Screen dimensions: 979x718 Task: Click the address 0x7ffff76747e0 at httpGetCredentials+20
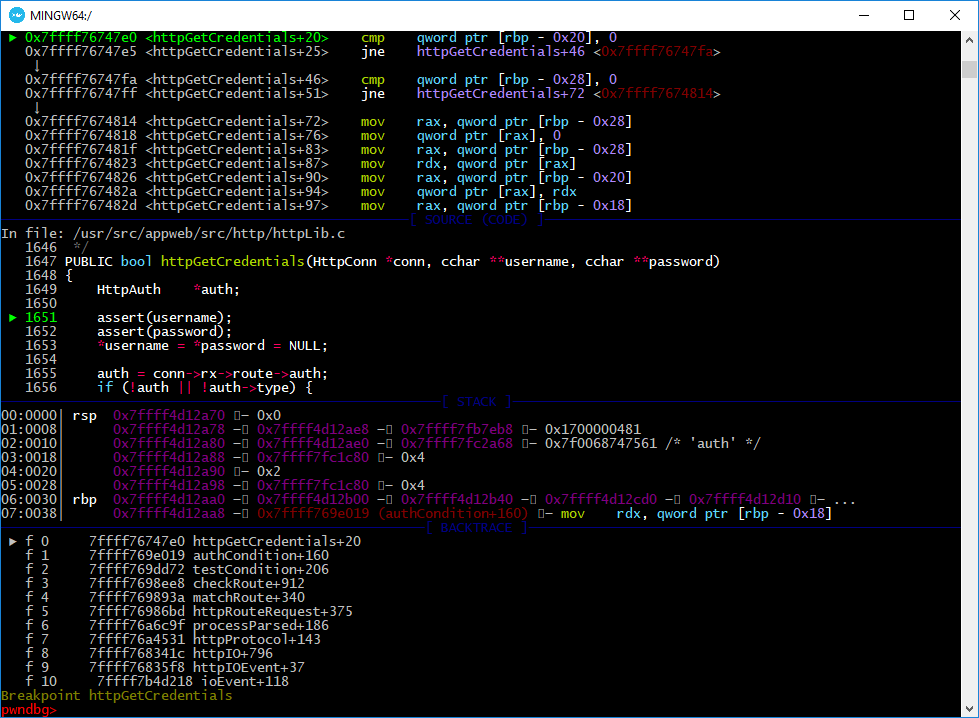81,37
